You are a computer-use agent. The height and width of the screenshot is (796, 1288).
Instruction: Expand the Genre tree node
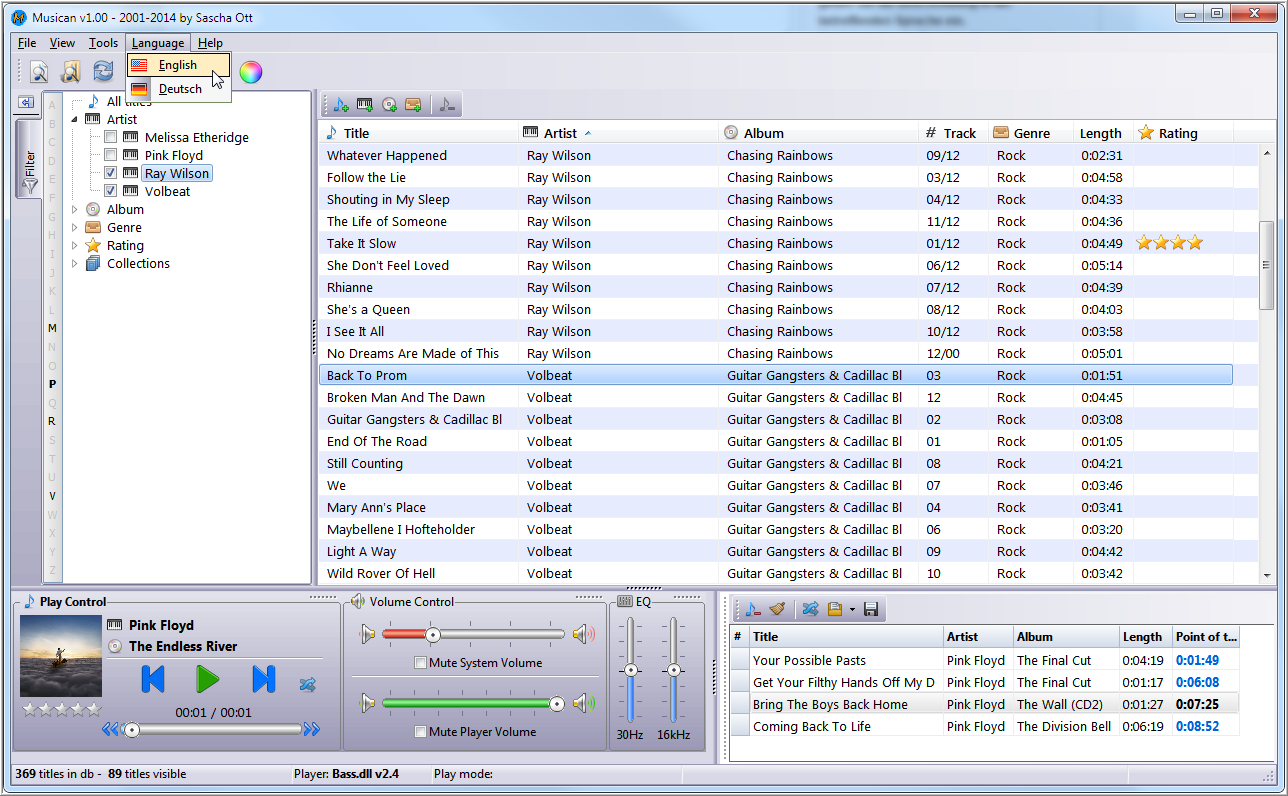tap(74, 227)
